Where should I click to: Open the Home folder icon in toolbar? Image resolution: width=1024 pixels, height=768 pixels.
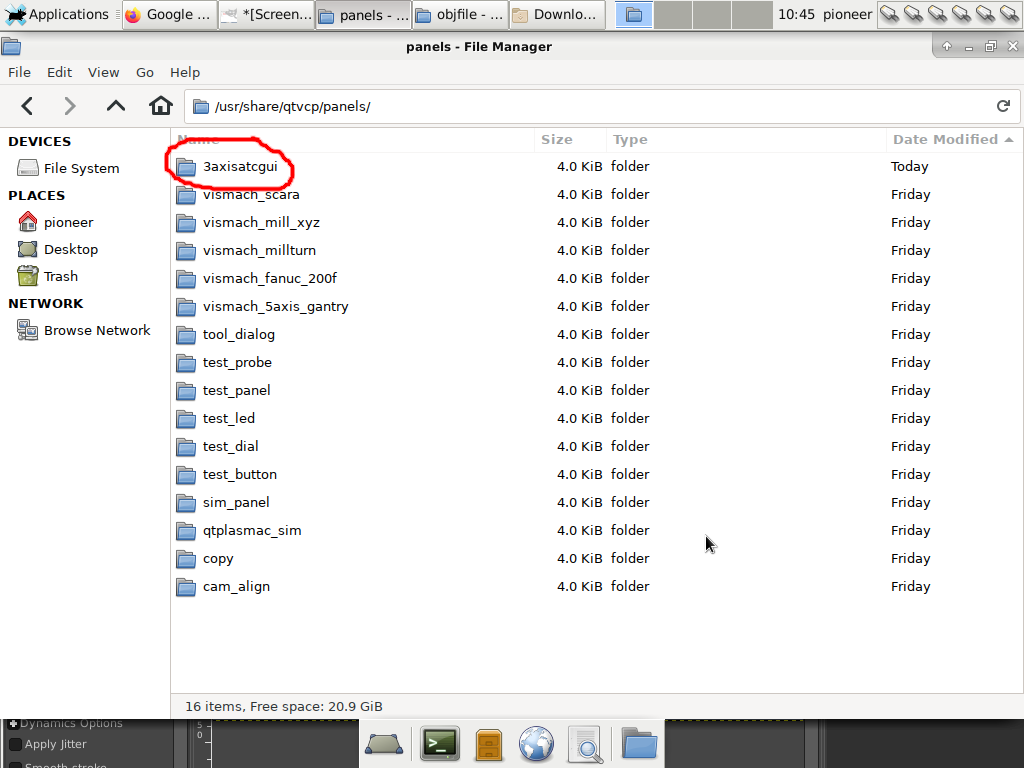click(160, 106)
